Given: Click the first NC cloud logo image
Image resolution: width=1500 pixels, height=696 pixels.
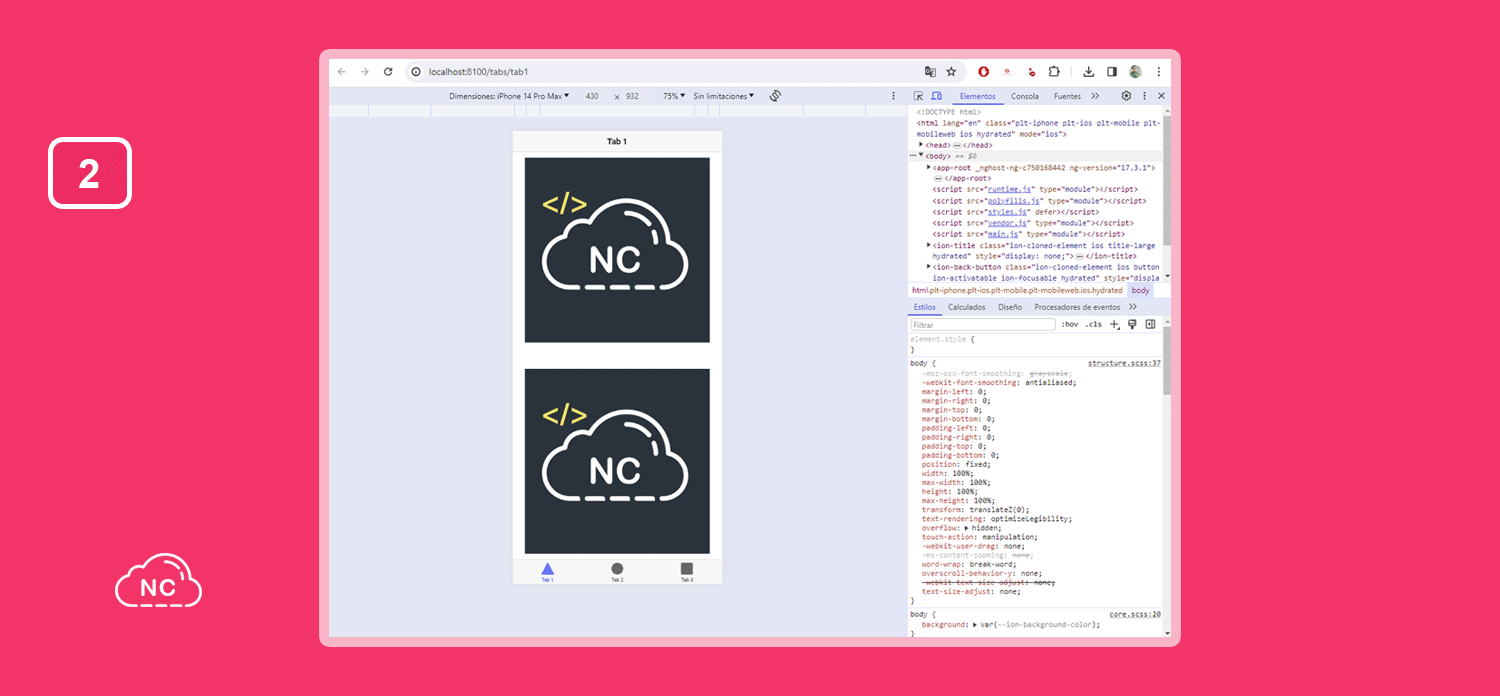Looking at the screenshot, I should tap(617, 250).
